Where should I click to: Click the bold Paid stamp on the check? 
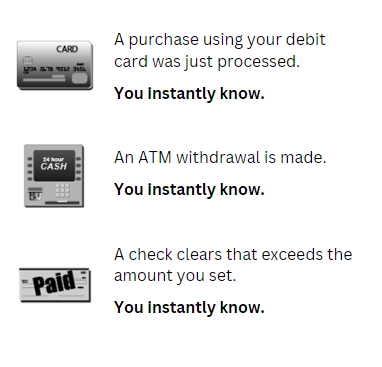click(x=55, y=283)
